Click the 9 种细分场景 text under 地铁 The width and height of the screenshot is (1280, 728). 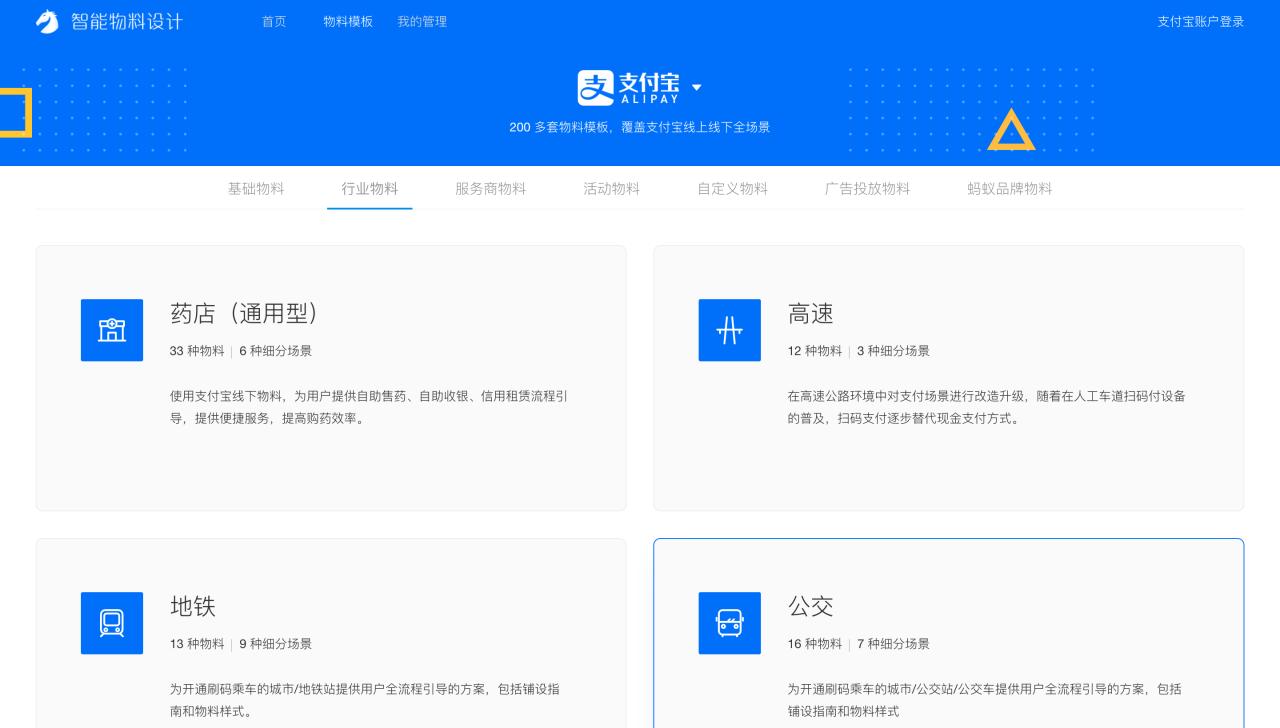point(276,644)
